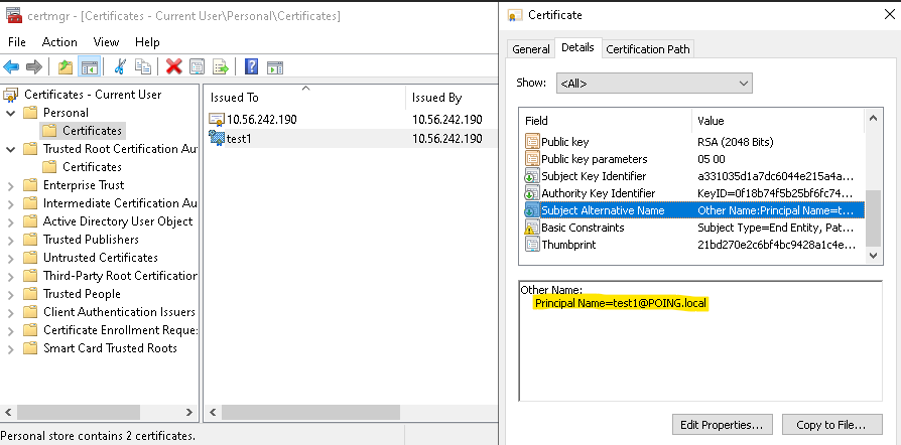The width and height of the screenshot is (901, 445).
Task: Collapse the Trusted Root Certification Authorities node
Action: coord(10,149)
